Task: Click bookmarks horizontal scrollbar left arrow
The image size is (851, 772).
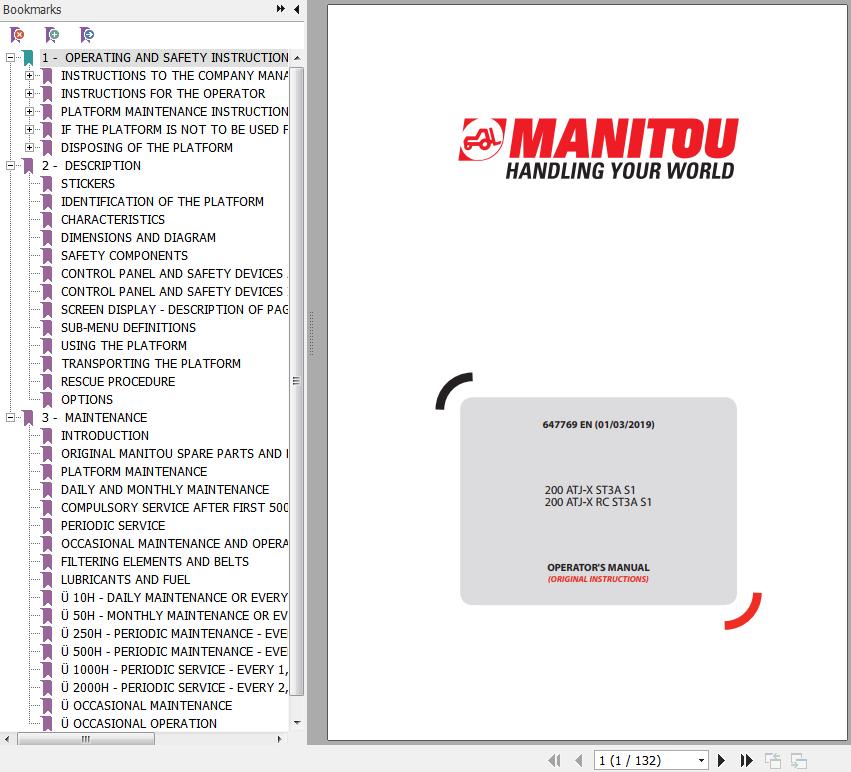Action: 7,739
